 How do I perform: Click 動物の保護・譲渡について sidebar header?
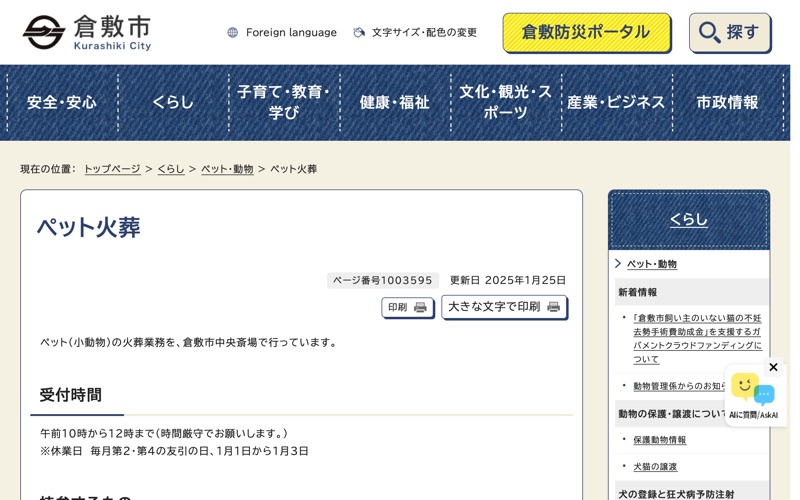(x=671, y=414)
